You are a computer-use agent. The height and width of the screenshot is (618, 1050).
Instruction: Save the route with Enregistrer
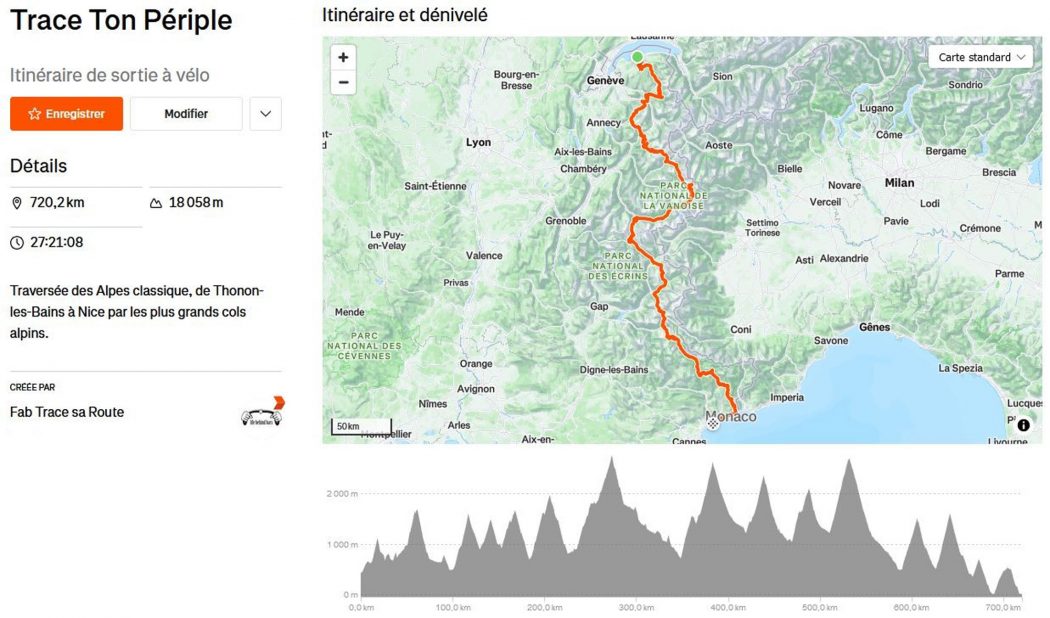click(66, 114)
